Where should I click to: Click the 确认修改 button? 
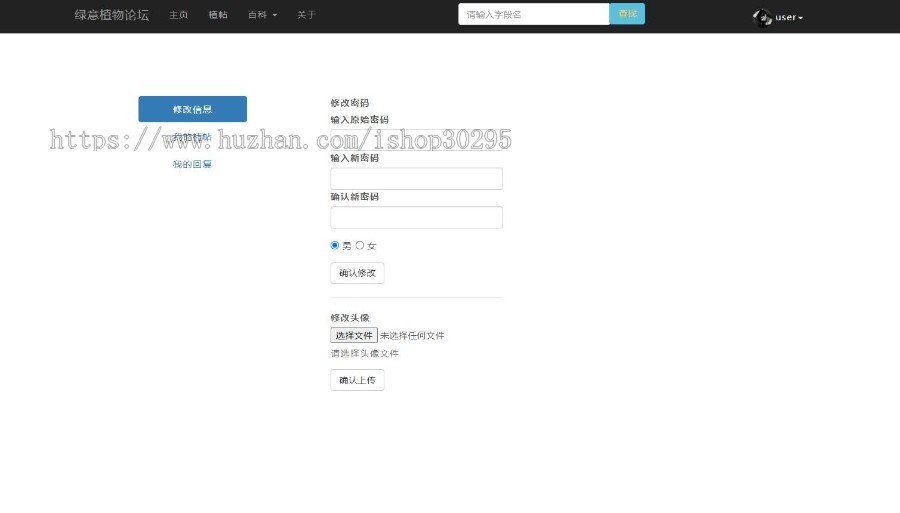[357, 273]
